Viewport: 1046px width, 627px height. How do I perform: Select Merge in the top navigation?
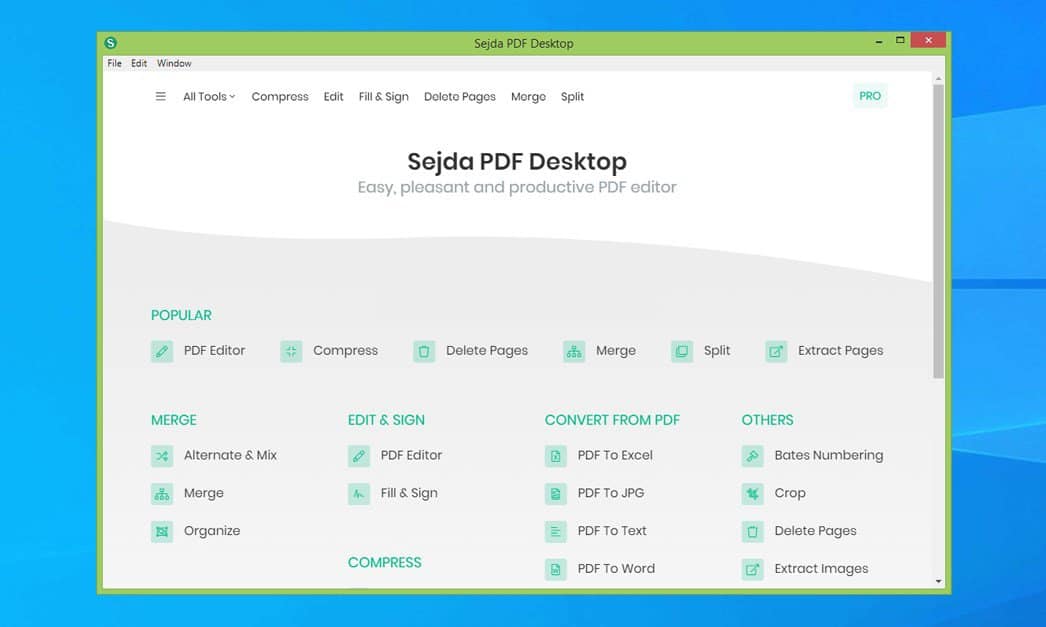click(x=528, y=97)
